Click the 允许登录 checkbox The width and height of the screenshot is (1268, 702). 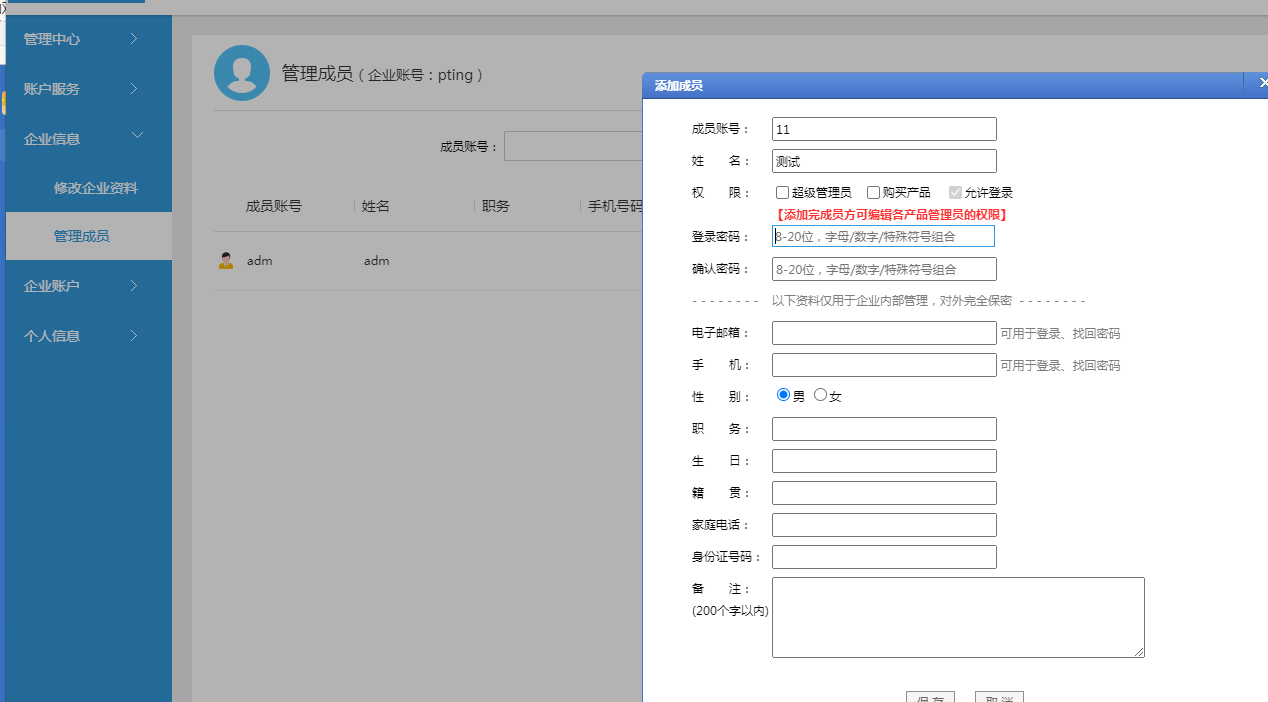click(x=956, y=193)
